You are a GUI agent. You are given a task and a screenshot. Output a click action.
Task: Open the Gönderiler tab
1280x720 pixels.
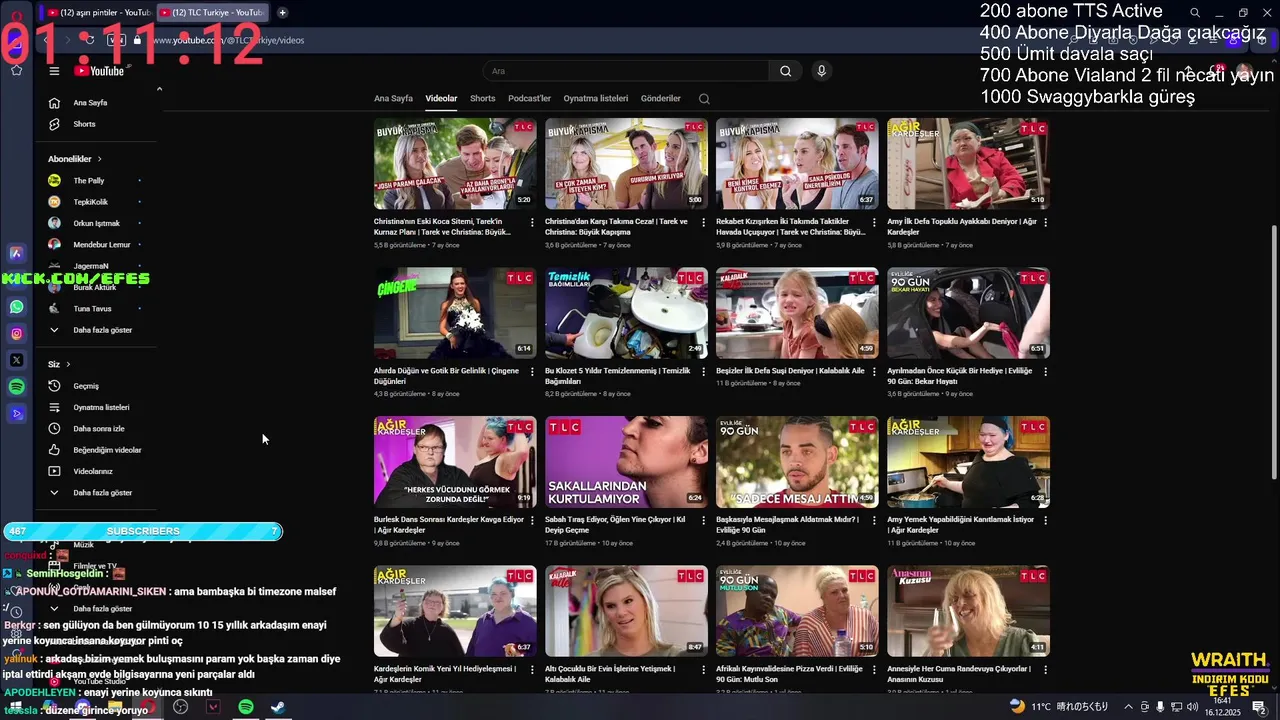tap(661, 99)
